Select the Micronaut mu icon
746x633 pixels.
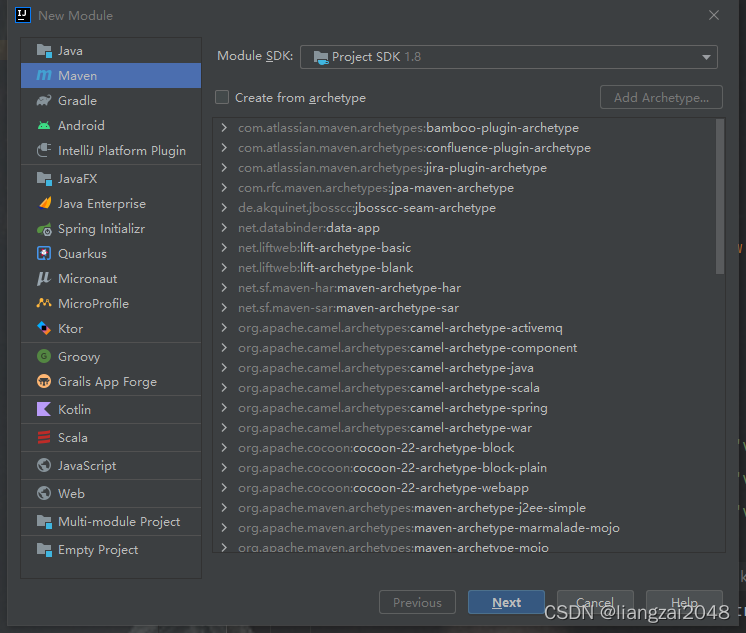[44, 278]
